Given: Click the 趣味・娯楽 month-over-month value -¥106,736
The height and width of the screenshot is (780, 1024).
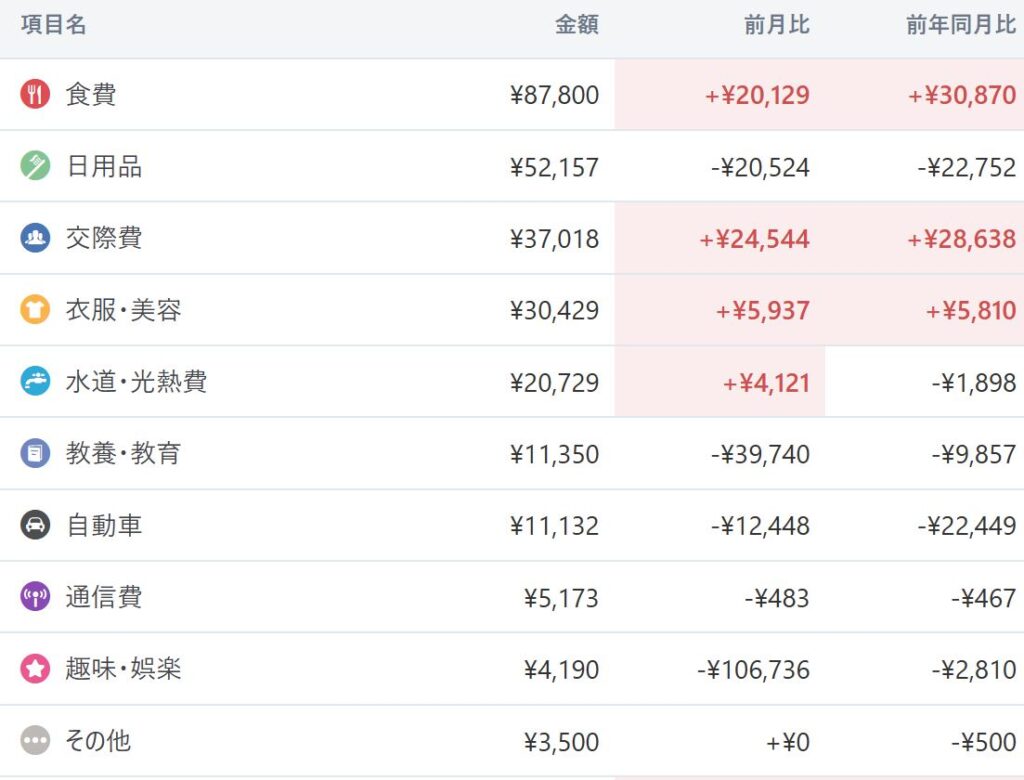Looking at the screenshot, I should click(x=753, y=670).
